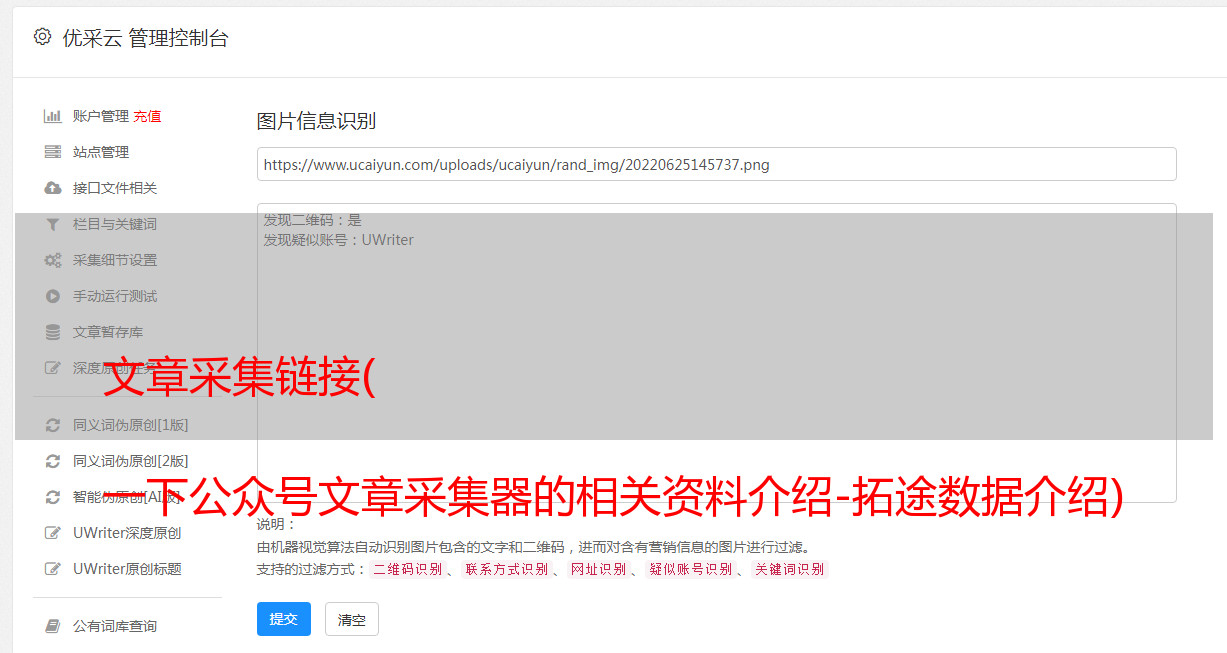This screenshot has width=1227, height=653.
Task: Click the database icon for 文章暂存库
Action: 53,332
